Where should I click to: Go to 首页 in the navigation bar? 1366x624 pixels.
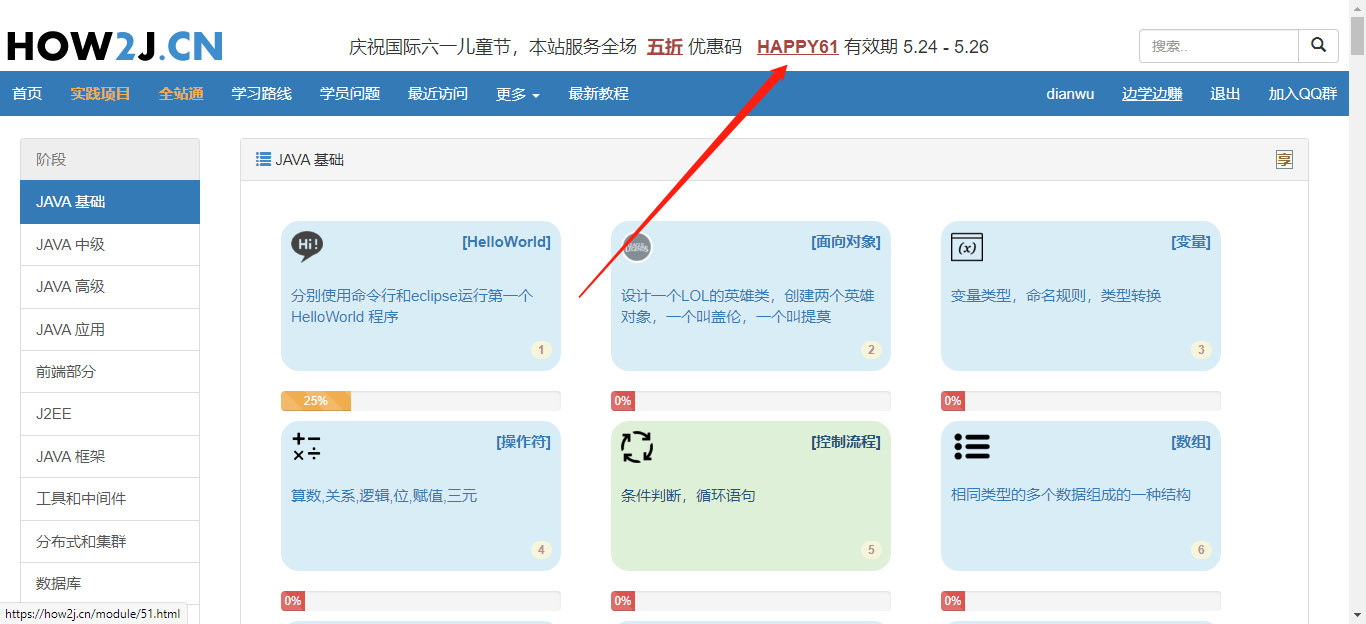click(x=27, y=94)
